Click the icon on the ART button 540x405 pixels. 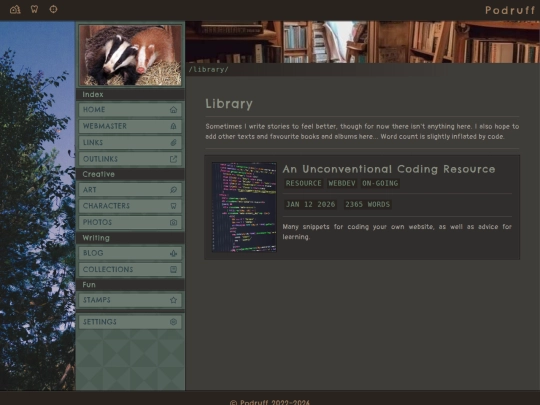click(173, 190)
